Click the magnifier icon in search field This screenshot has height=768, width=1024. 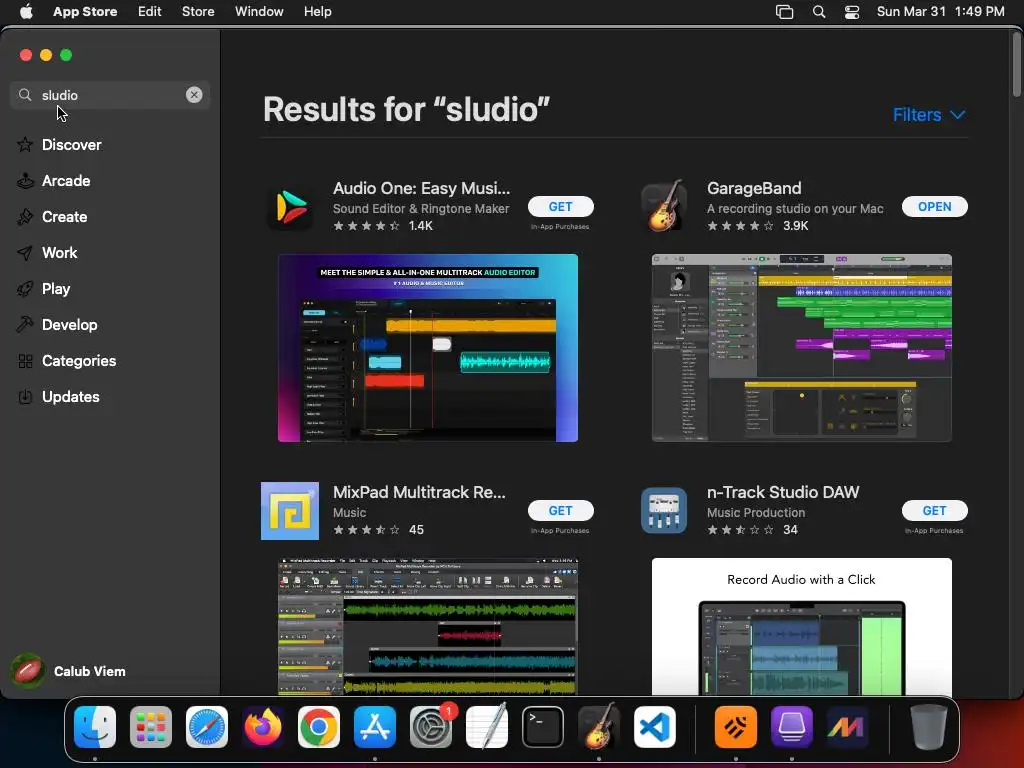point(25,95)
